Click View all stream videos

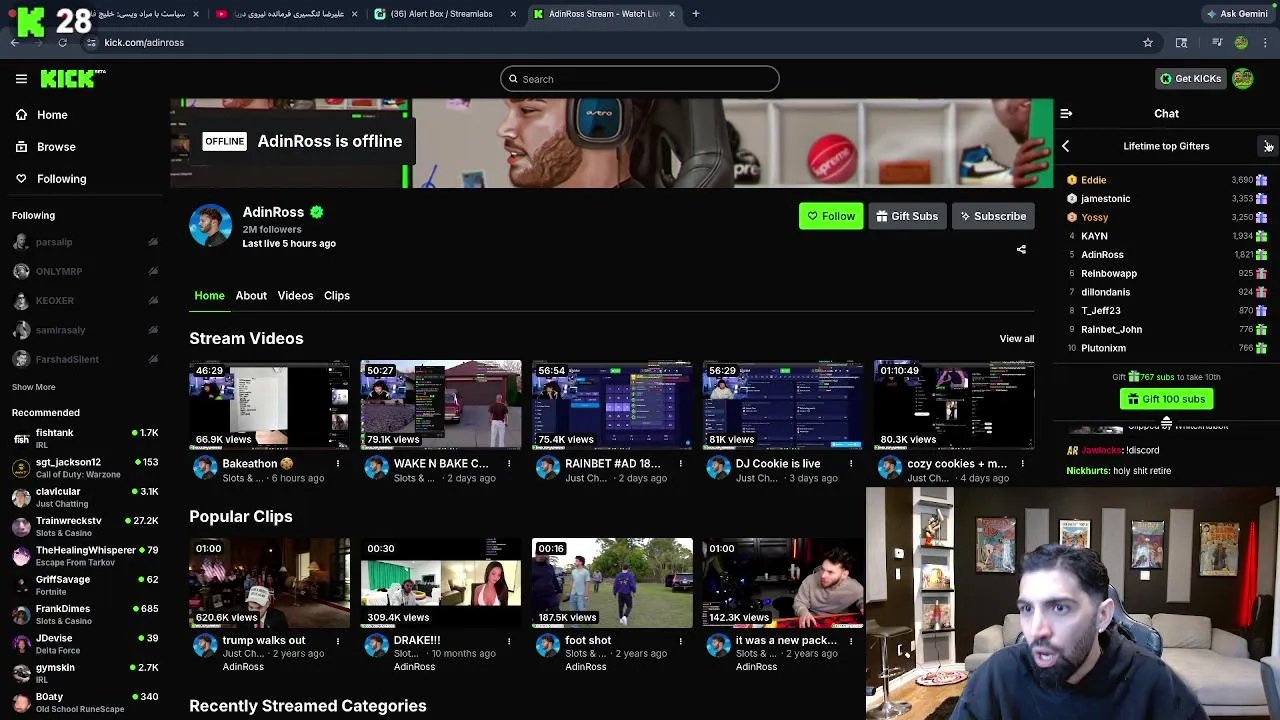coord(1017,339)
